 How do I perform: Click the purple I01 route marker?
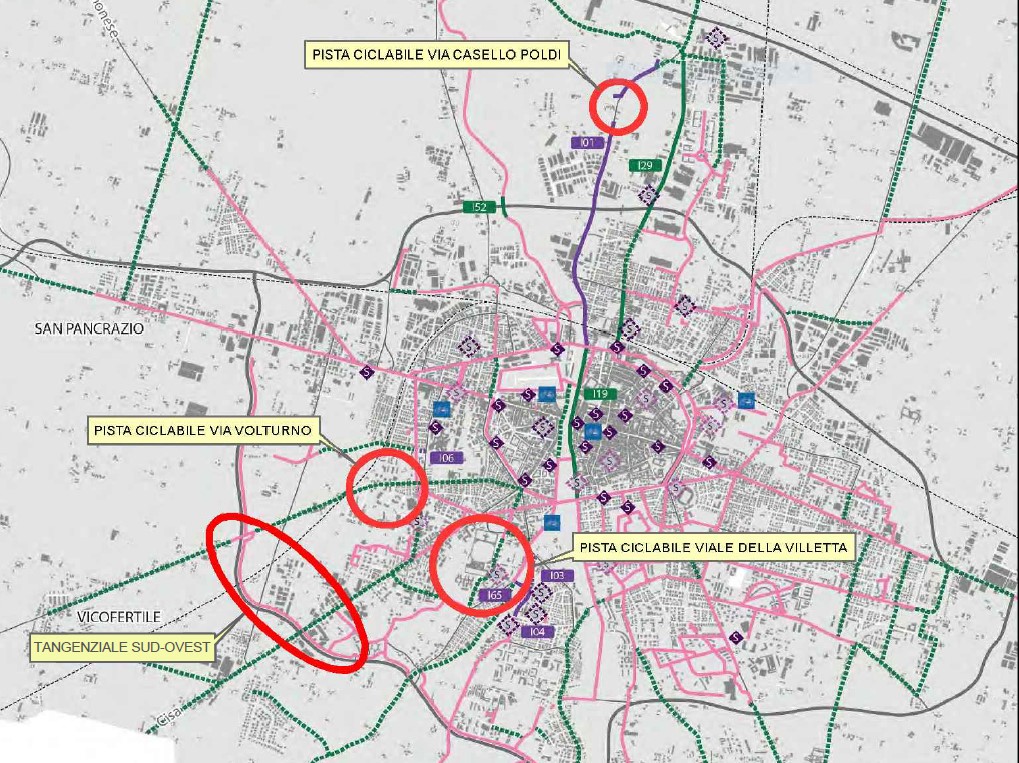tap(588, 143)
